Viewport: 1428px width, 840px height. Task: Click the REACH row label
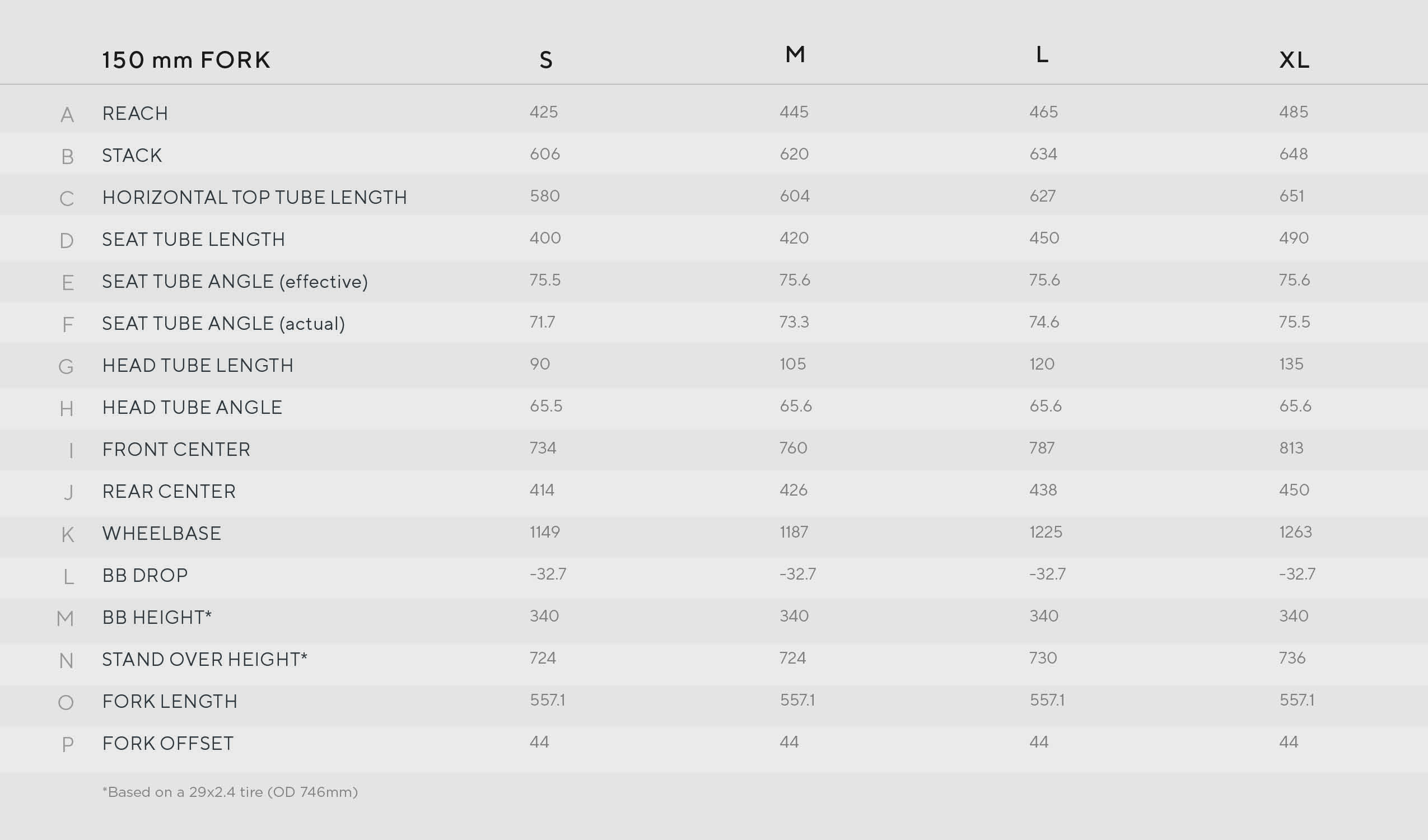click(x=135, y=113)
